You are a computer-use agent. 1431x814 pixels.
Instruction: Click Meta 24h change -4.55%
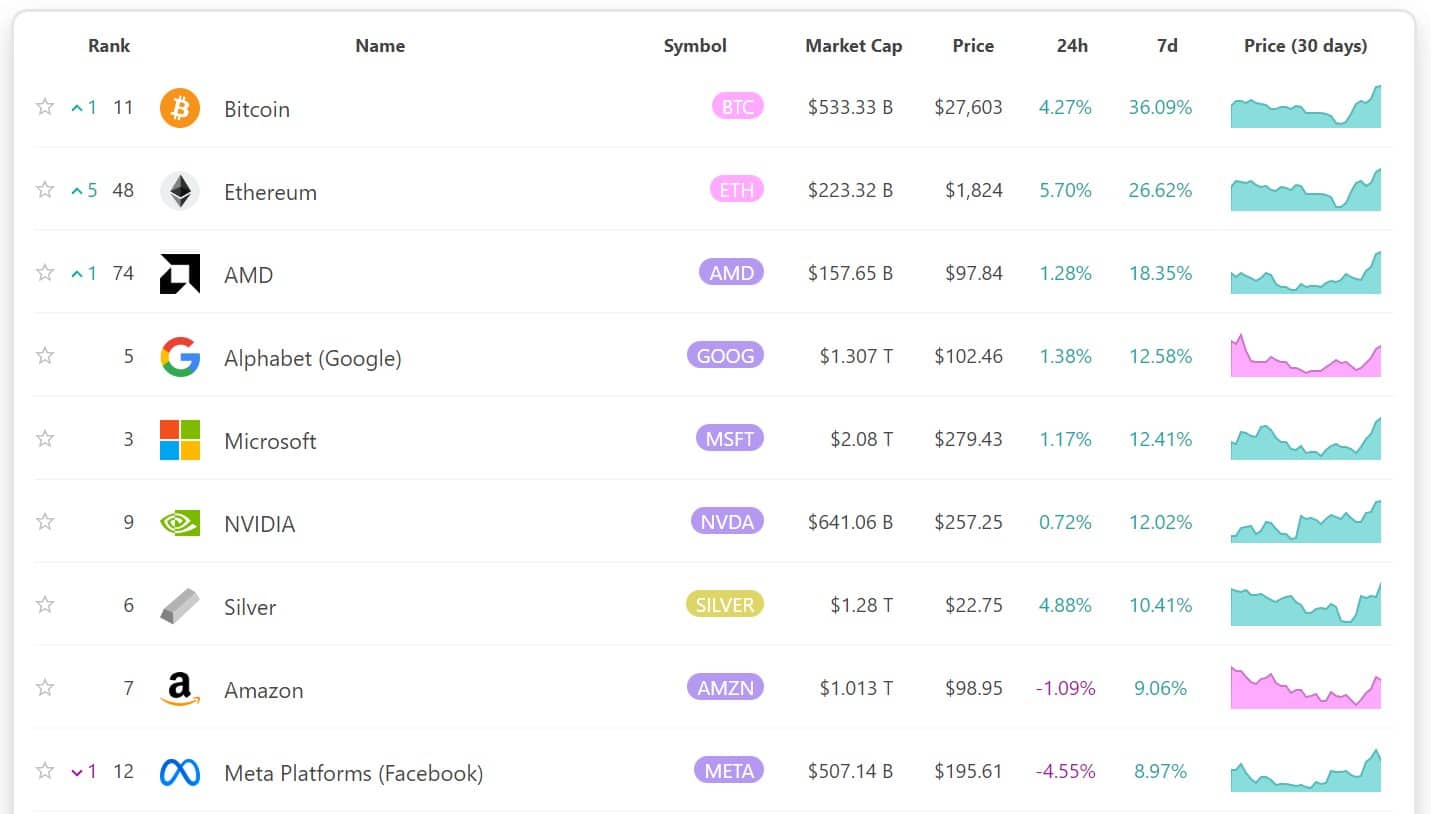1065,771
